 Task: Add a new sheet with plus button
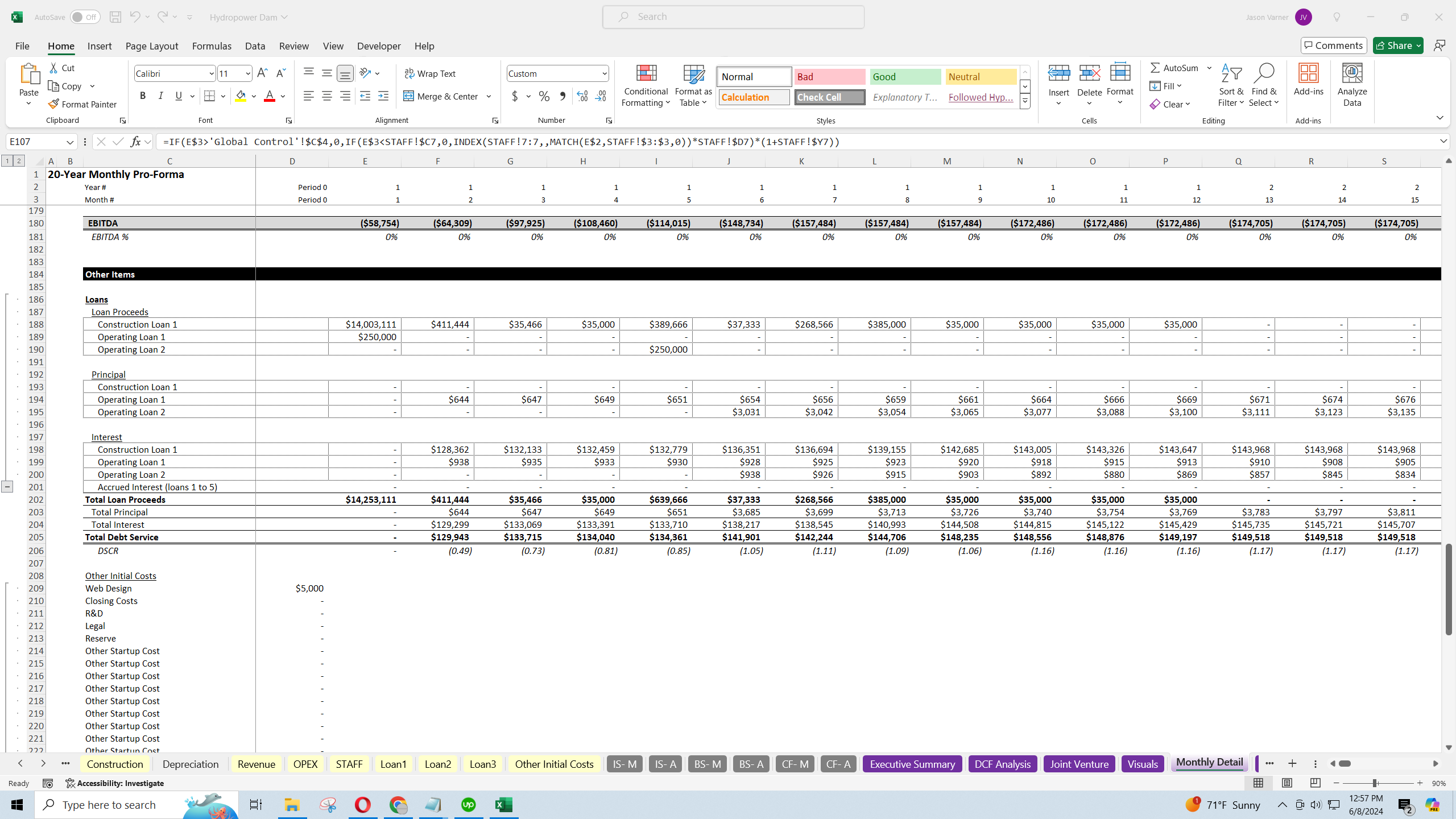pos(1292,763)
